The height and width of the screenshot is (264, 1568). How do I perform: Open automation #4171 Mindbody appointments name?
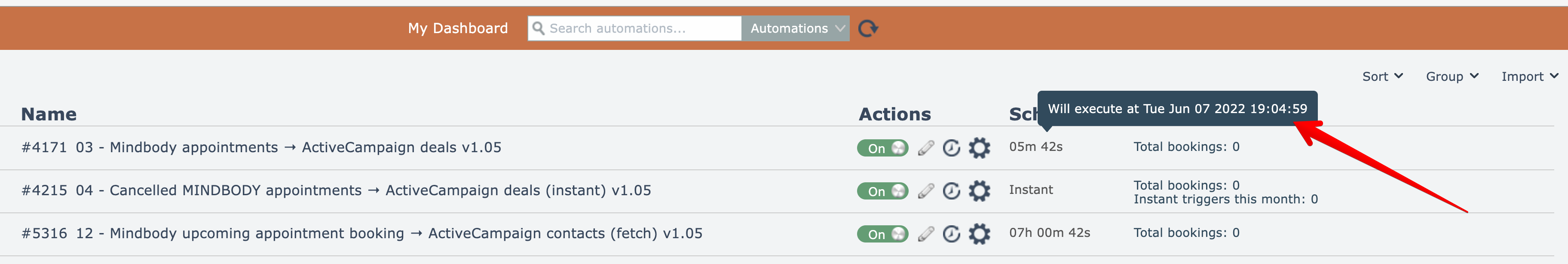coord(261,148)
